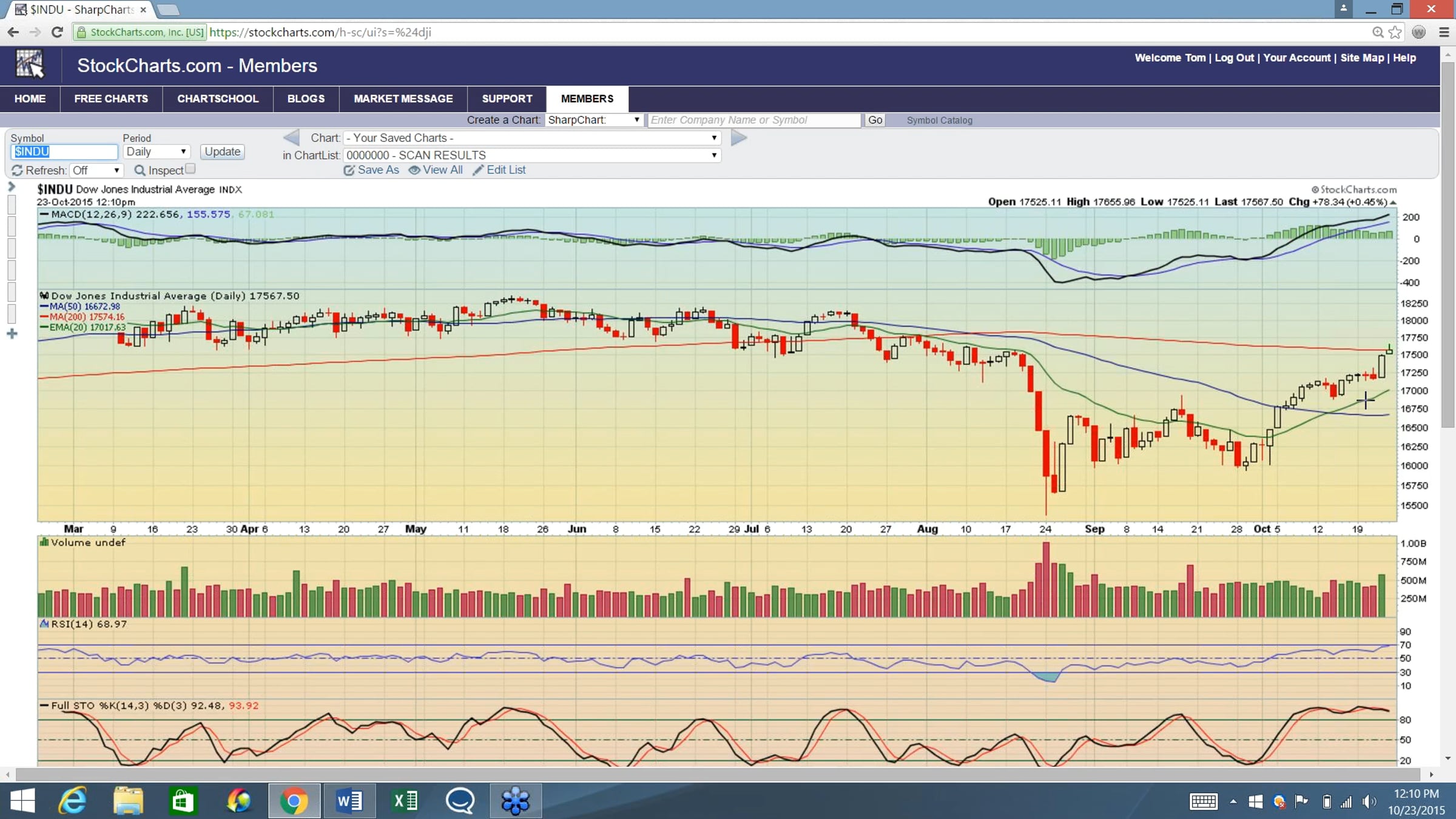Click the network signal tray icon
This screenshot has height=819, width=1456.
1346,802
